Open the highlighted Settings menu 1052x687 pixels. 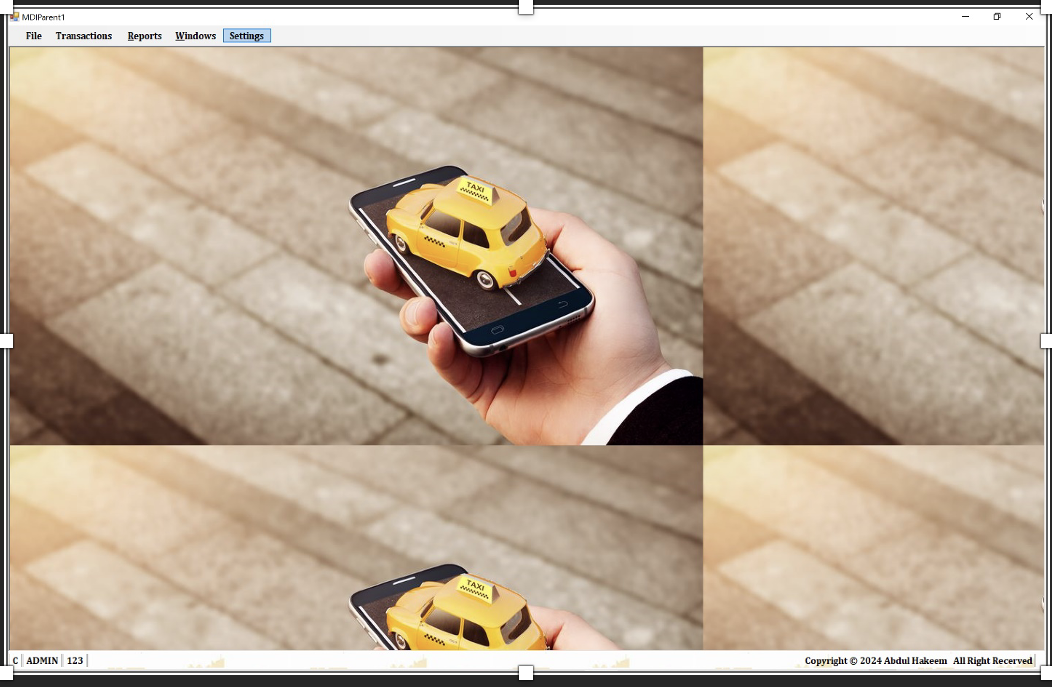(x=247, y=36)
